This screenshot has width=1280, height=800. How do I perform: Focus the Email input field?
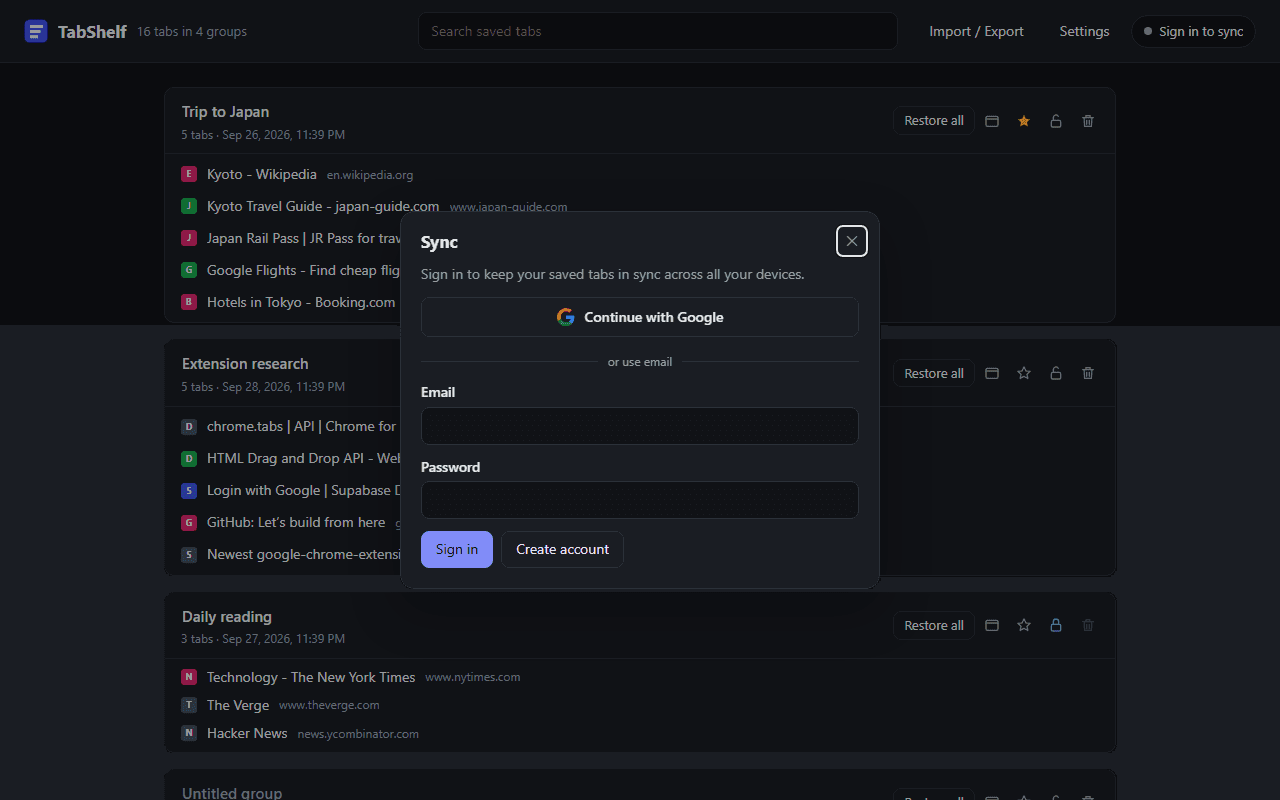[x=640, y=426]
